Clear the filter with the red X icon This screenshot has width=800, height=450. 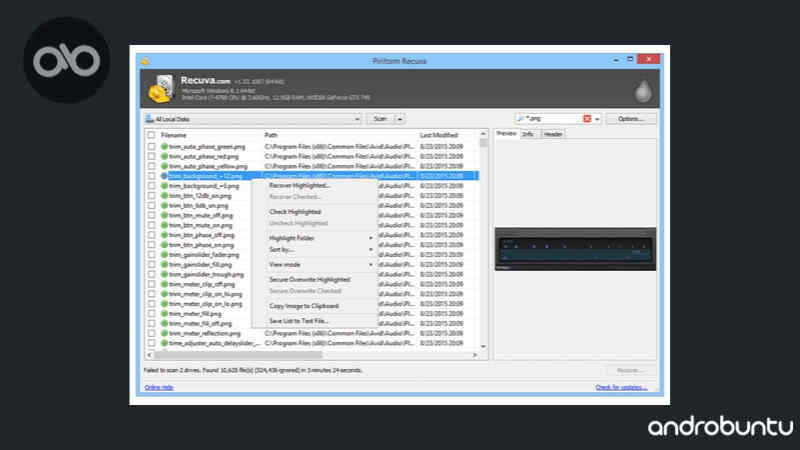[587, 118]
